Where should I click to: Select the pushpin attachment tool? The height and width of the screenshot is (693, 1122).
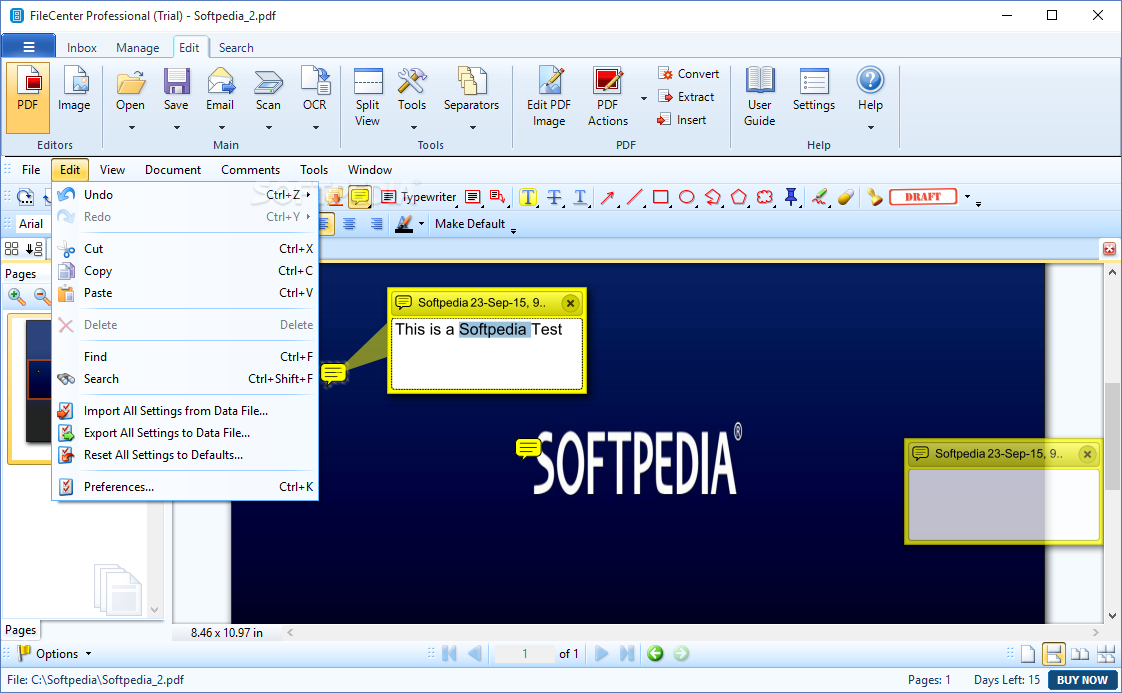click(791, 197)
